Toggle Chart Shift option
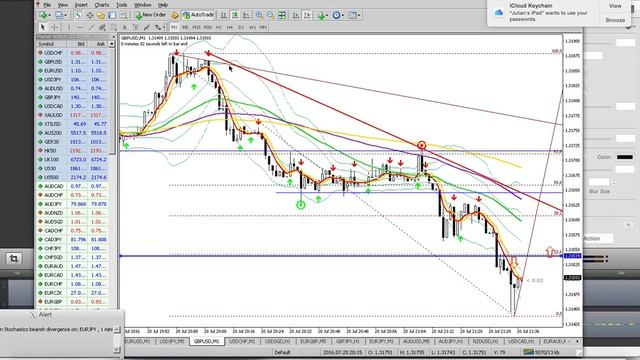640x360 pixels. pos(307,15)
